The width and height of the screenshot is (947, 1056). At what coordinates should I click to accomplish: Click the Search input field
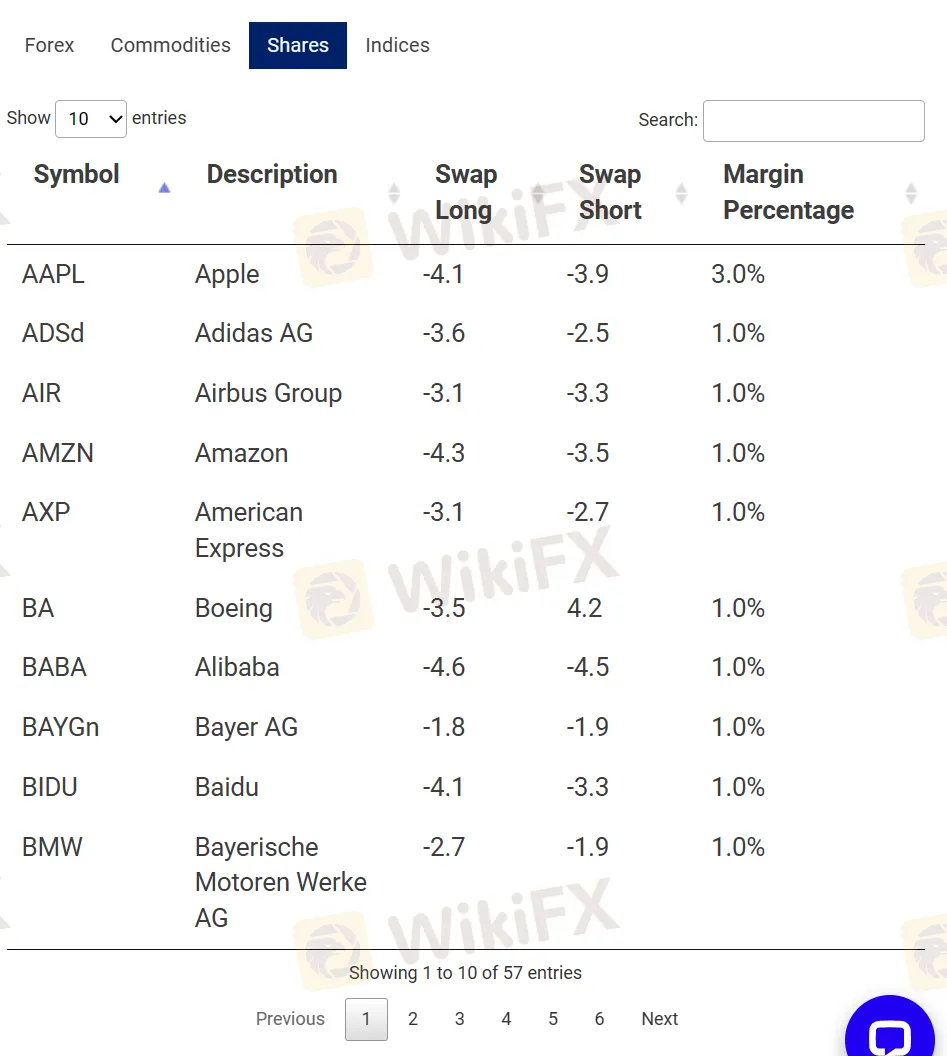(813, 121)
